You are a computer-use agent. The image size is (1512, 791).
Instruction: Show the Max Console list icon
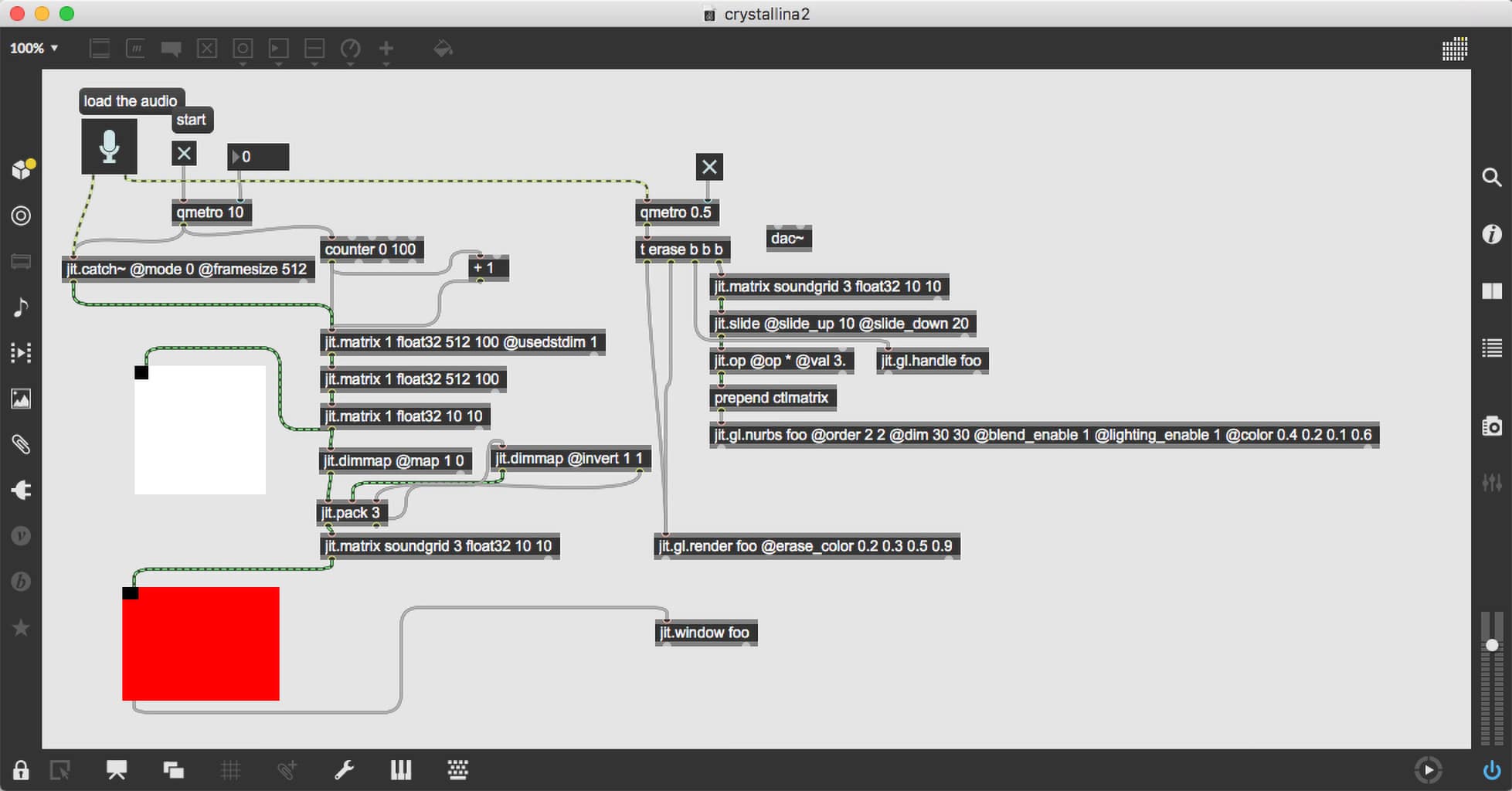[1492, 348]
